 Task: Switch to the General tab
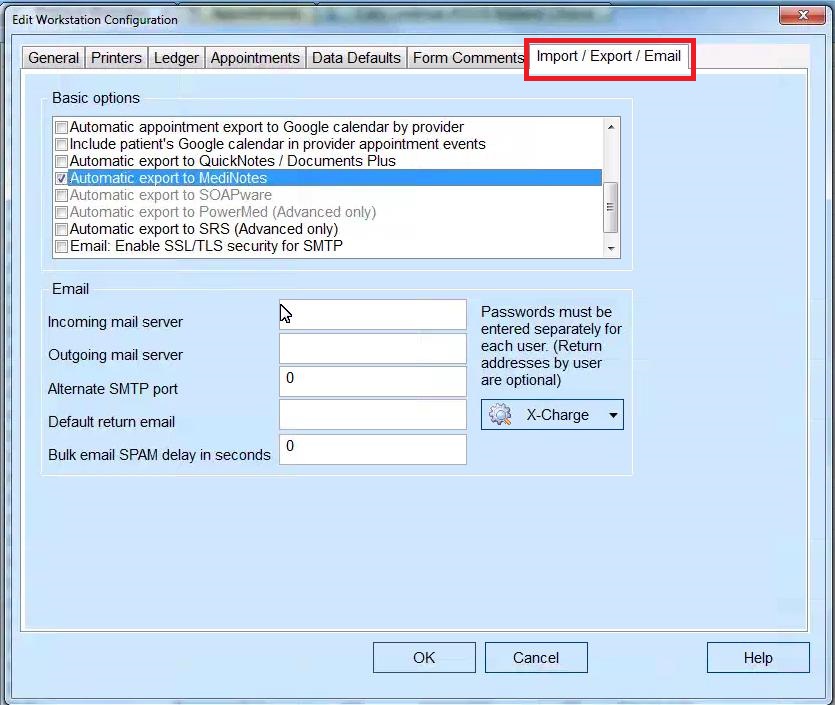click(x=53, y=58)
